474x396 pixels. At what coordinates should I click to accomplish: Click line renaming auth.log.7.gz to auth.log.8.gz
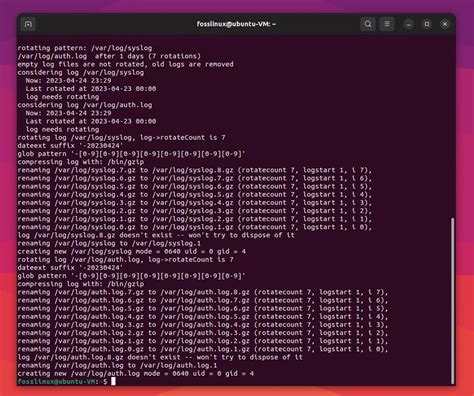tap(203, 292)
